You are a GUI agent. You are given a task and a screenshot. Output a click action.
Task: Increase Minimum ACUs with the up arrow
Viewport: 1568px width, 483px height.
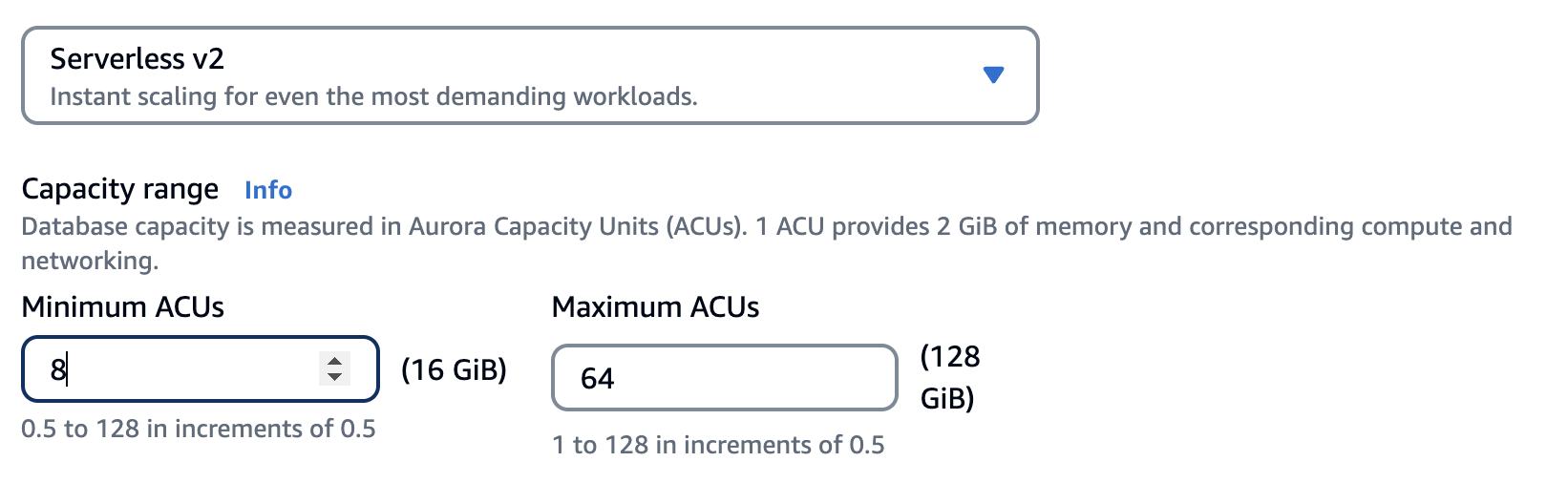(x=334, y=361)
